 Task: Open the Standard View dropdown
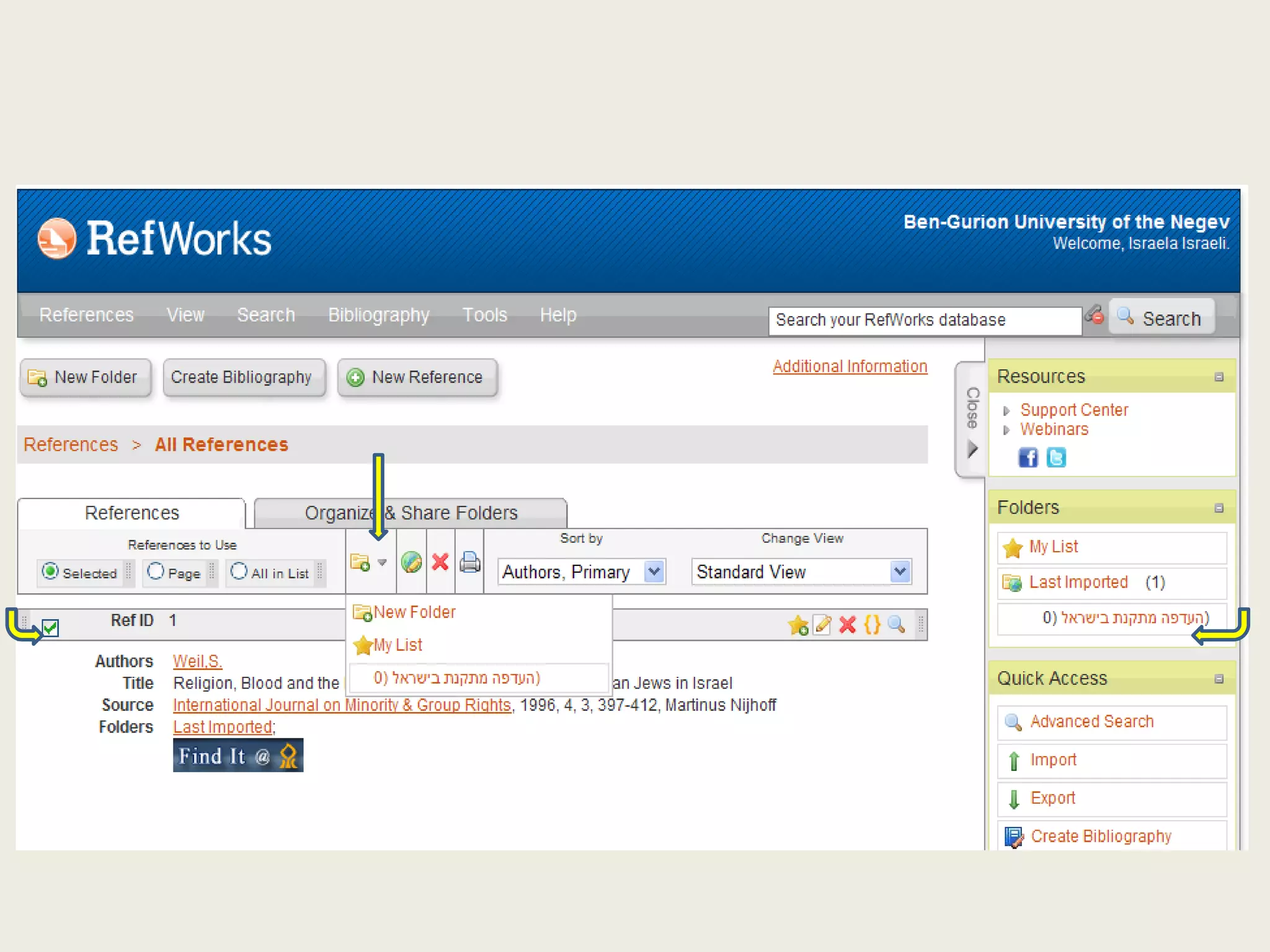coord(900,571)
